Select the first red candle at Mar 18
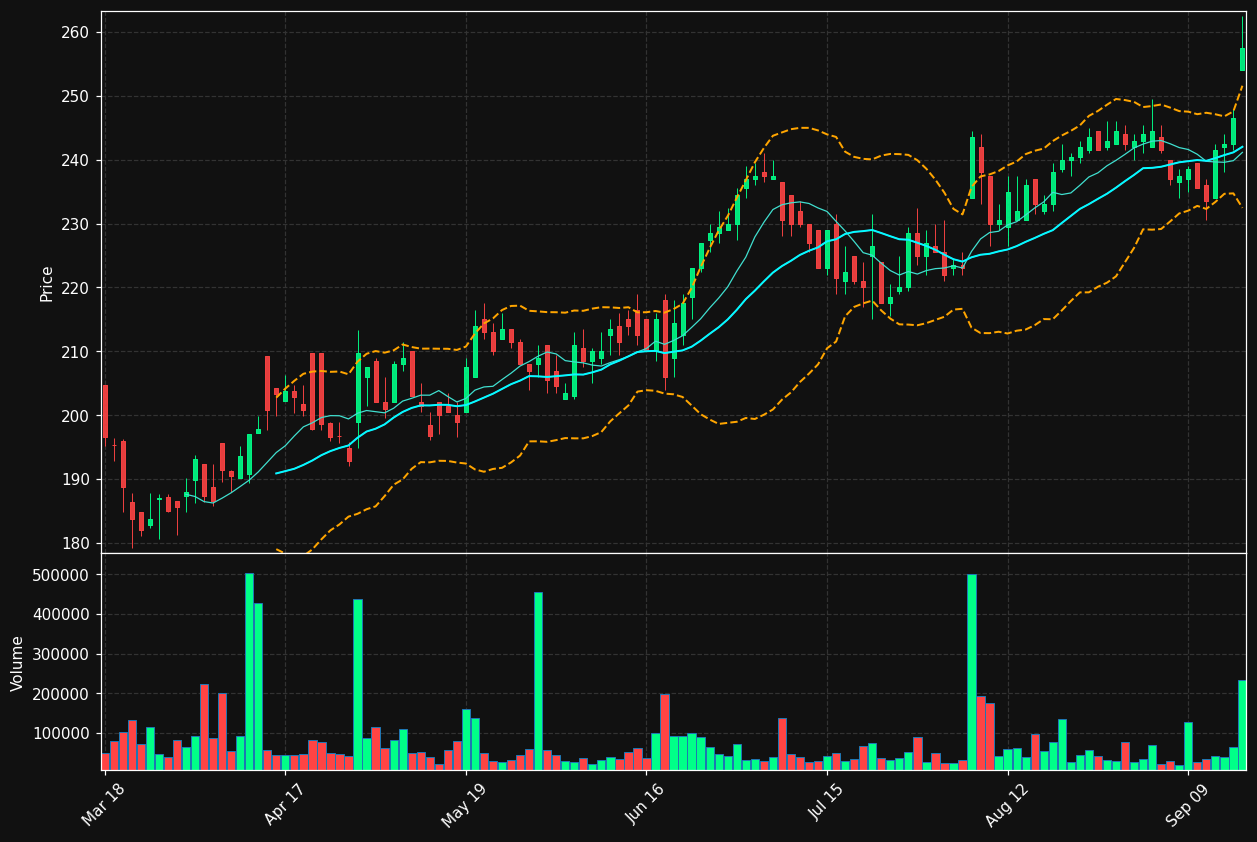 (x=104, y=411)
